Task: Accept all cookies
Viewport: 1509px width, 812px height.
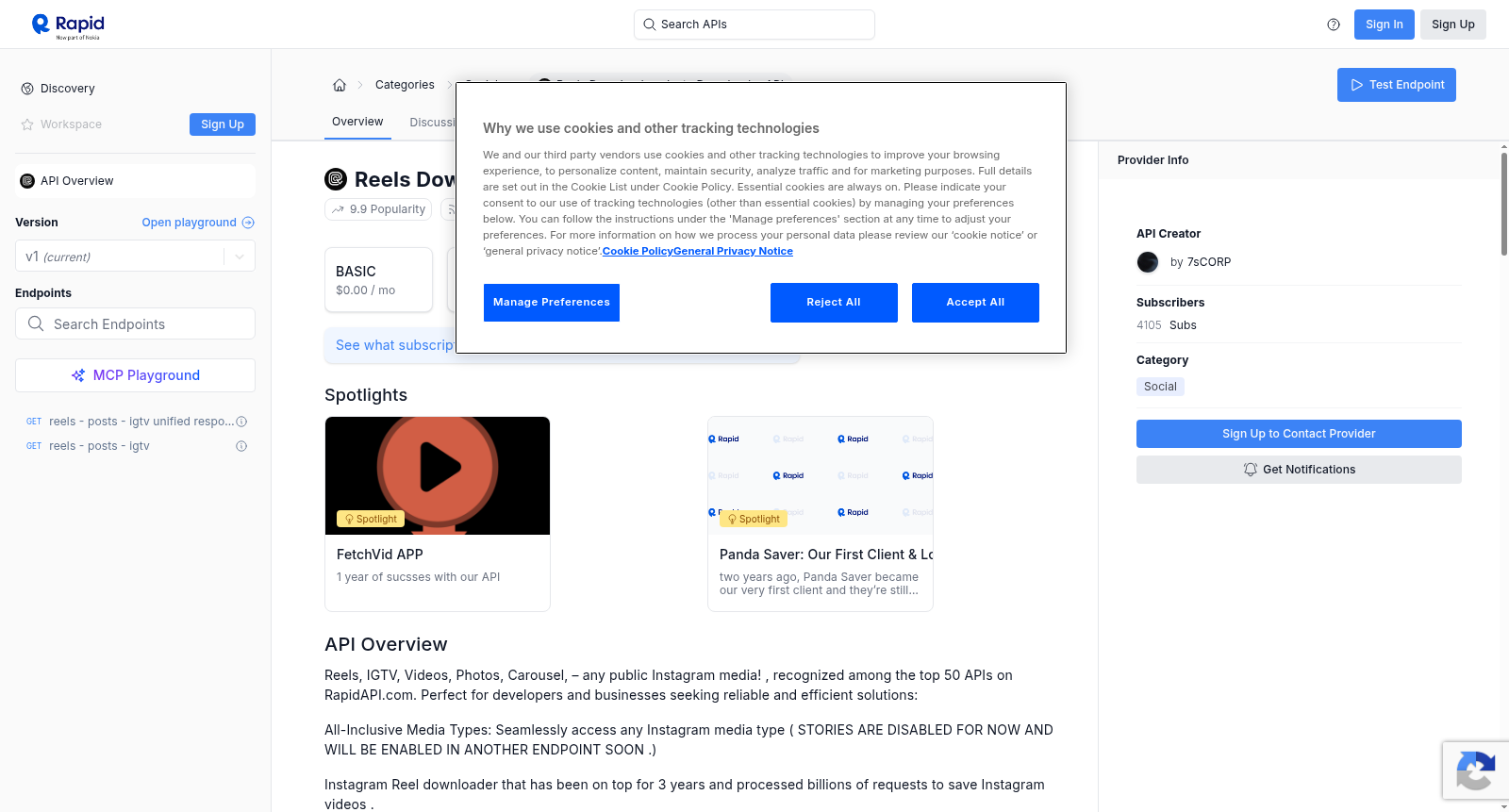Action: point(975,303)
